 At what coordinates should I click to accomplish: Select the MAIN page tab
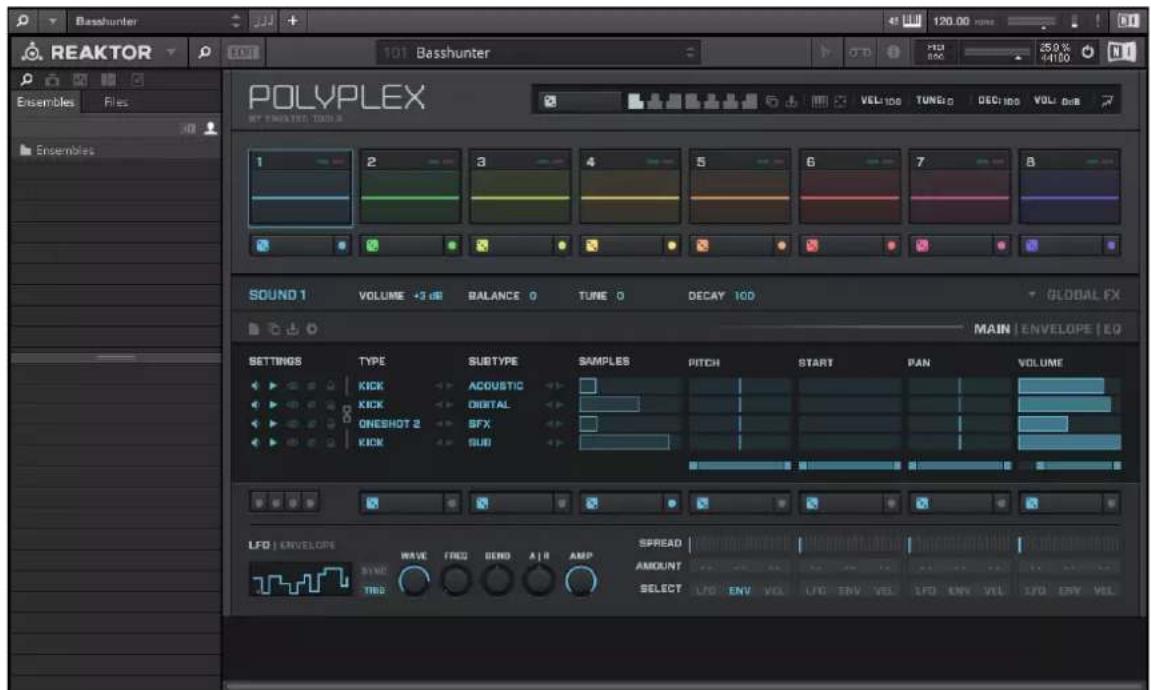pyautogui.click(x=992, y=330)
